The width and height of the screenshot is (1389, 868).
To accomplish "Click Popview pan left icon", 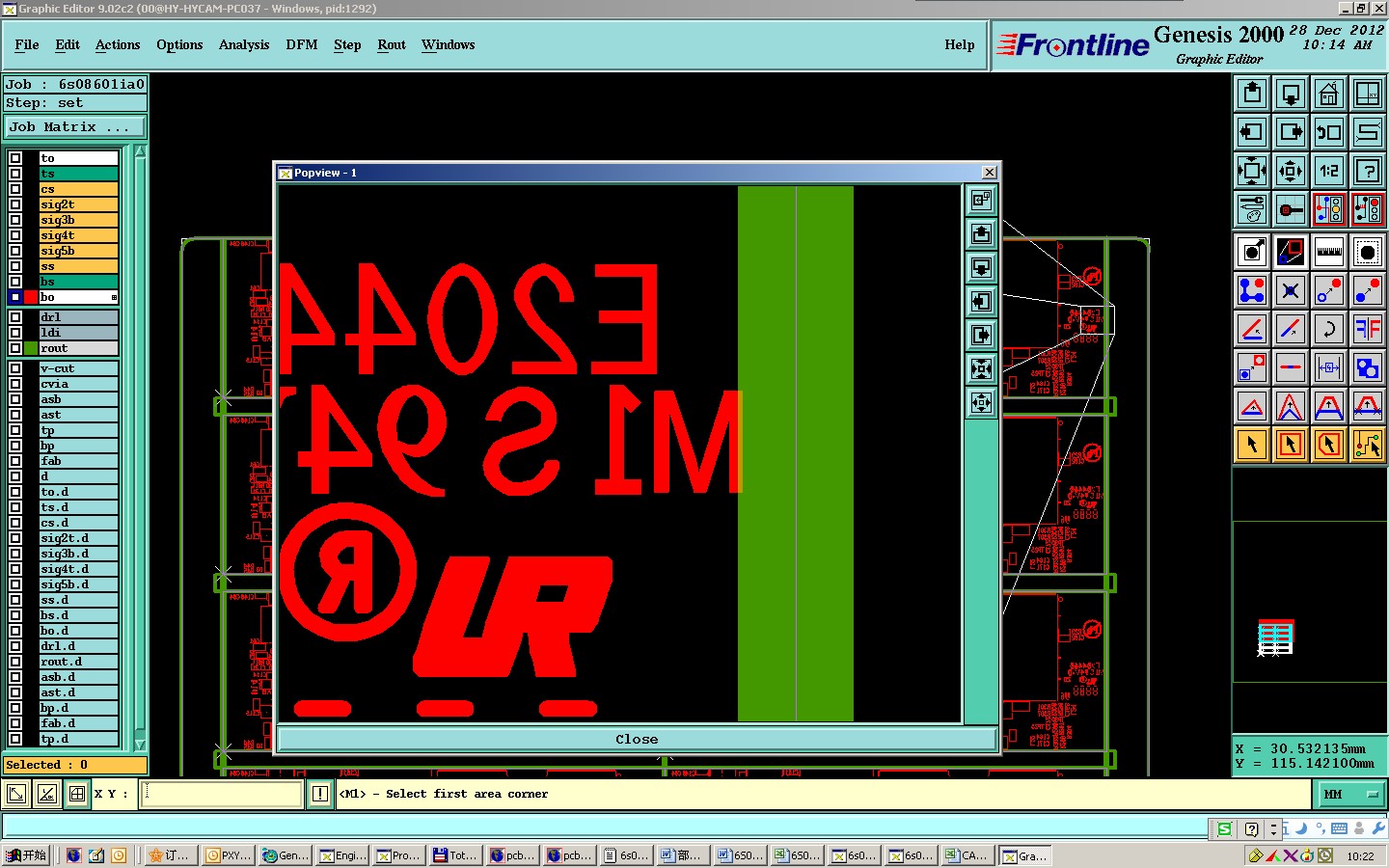I will coord(981,301).
